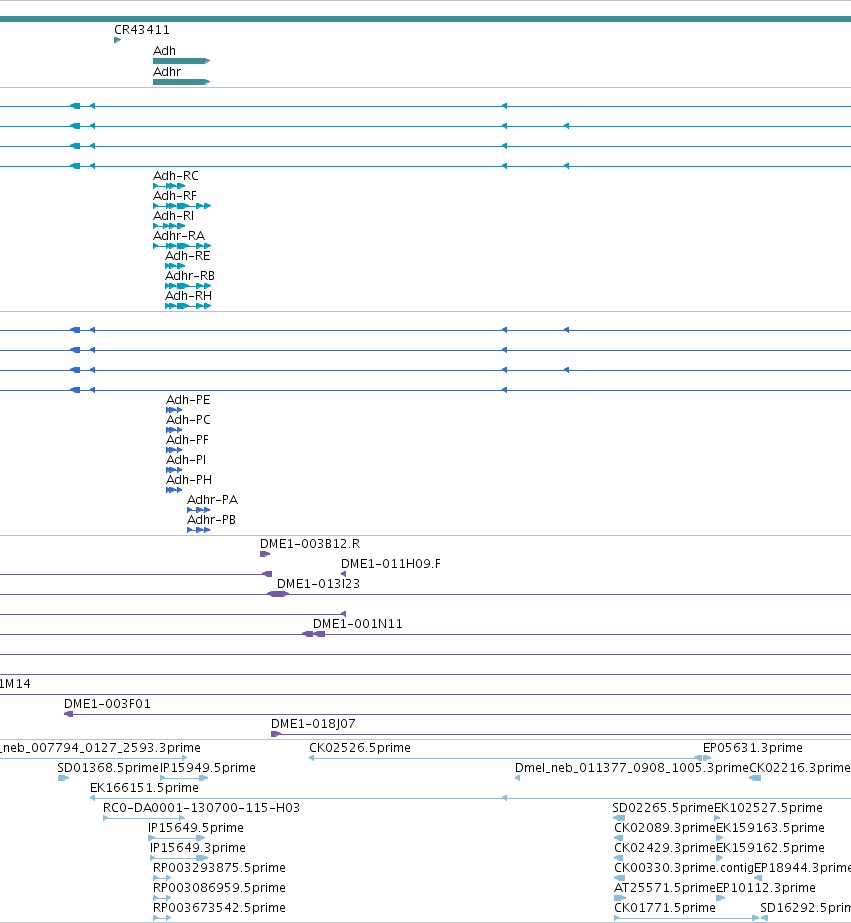Select the Adh-PI protein label
The height and width of the screenshot is (923, 851).
(x=186, y=460)
